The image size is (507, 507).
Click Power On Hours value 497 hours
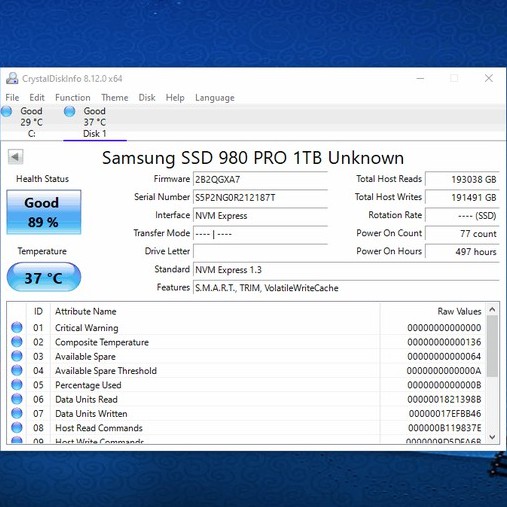click(463, 251)
